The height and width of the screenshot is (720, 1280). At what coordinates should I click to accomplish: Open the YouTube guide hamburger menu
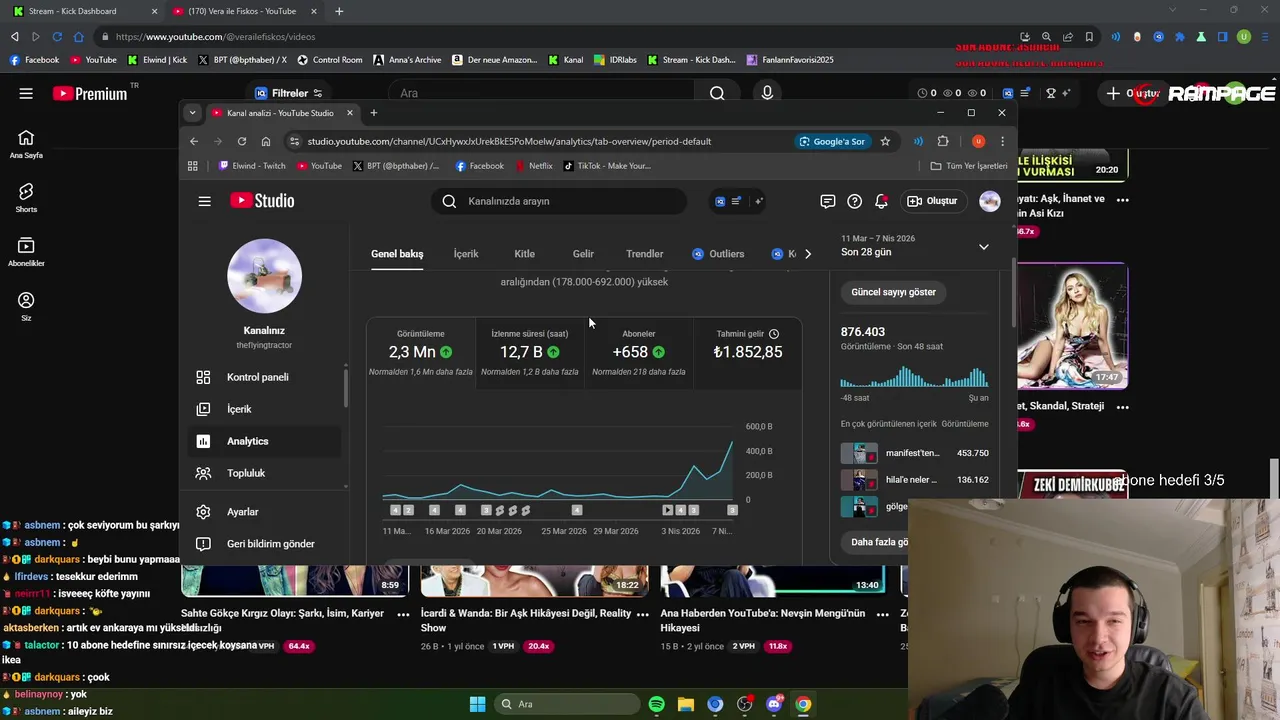[x=26, y=93]
